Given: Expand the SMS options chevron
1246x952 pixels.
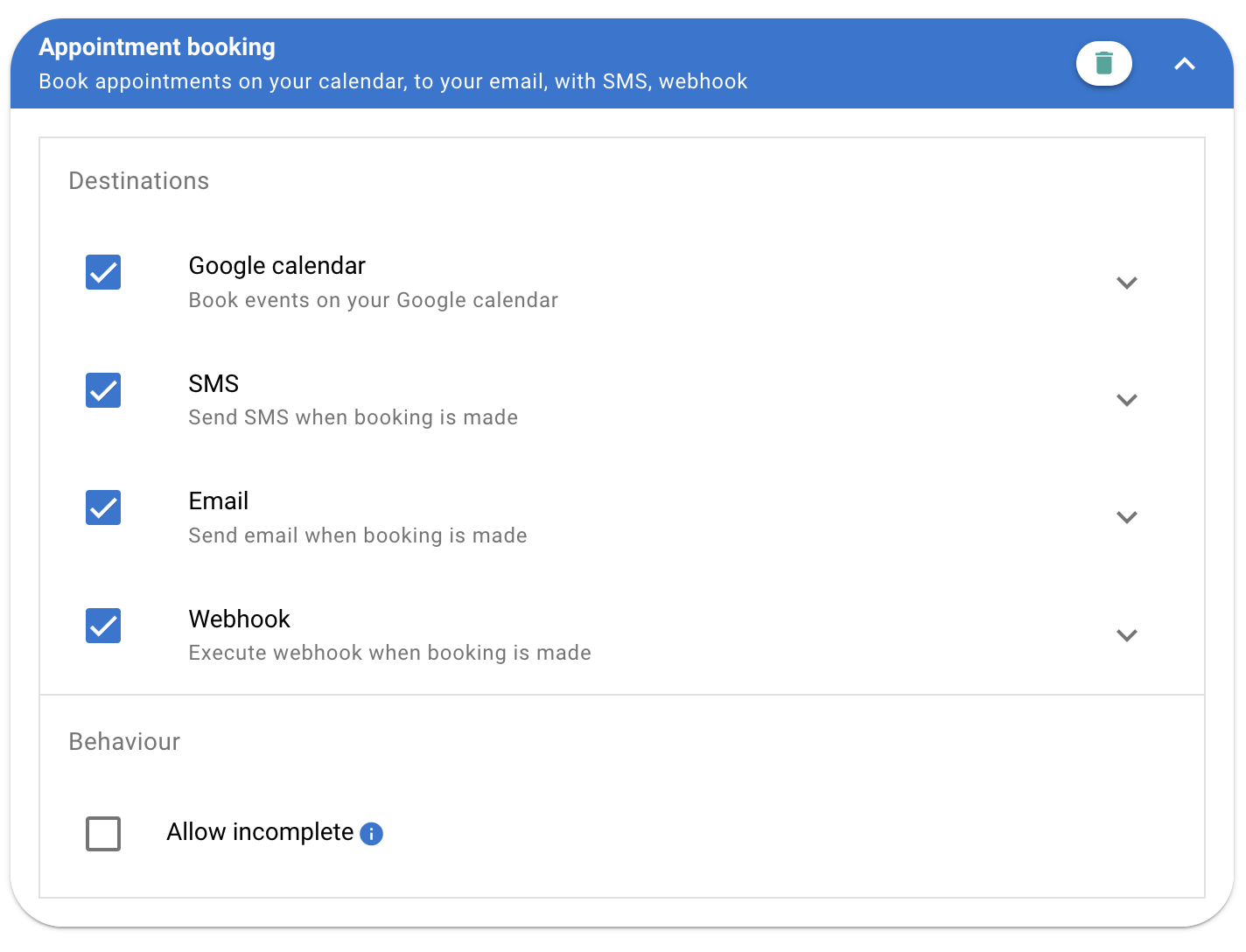Looking at the screenshot, I should (1126, 400).
